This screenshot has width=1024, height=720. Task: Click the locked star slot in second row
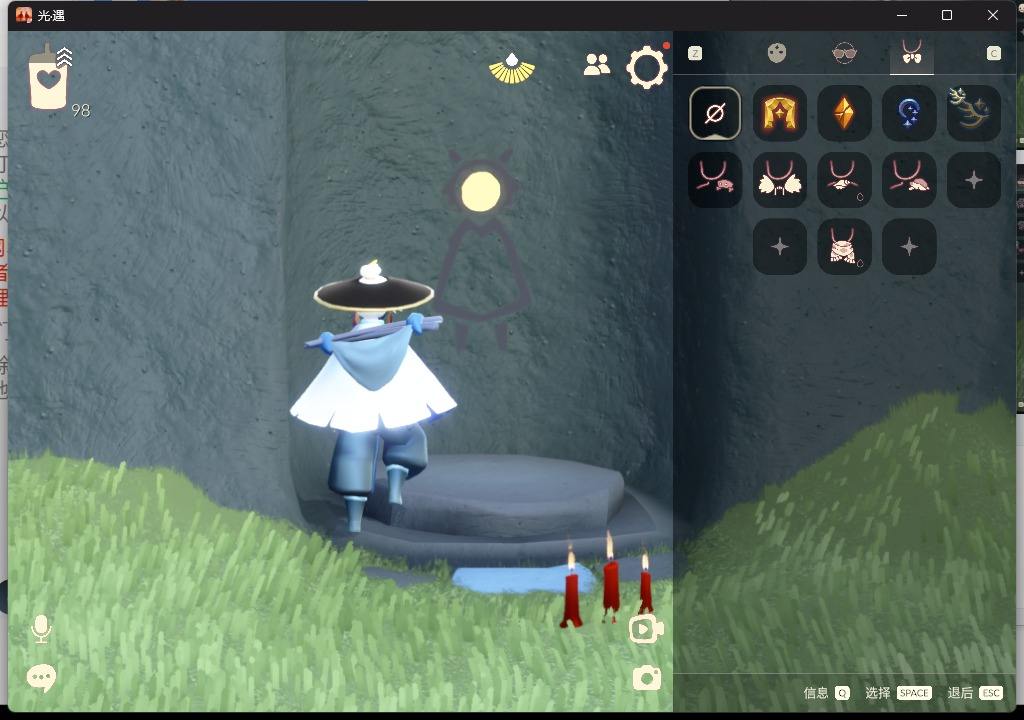click(x=973, y=180)
